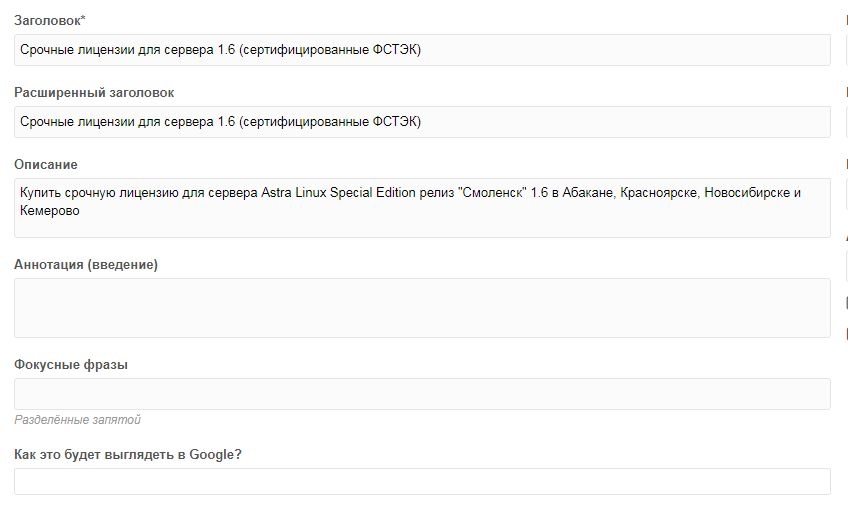
Task: Focus the Расширенный заголовок text field
Action: coord(422,122)
